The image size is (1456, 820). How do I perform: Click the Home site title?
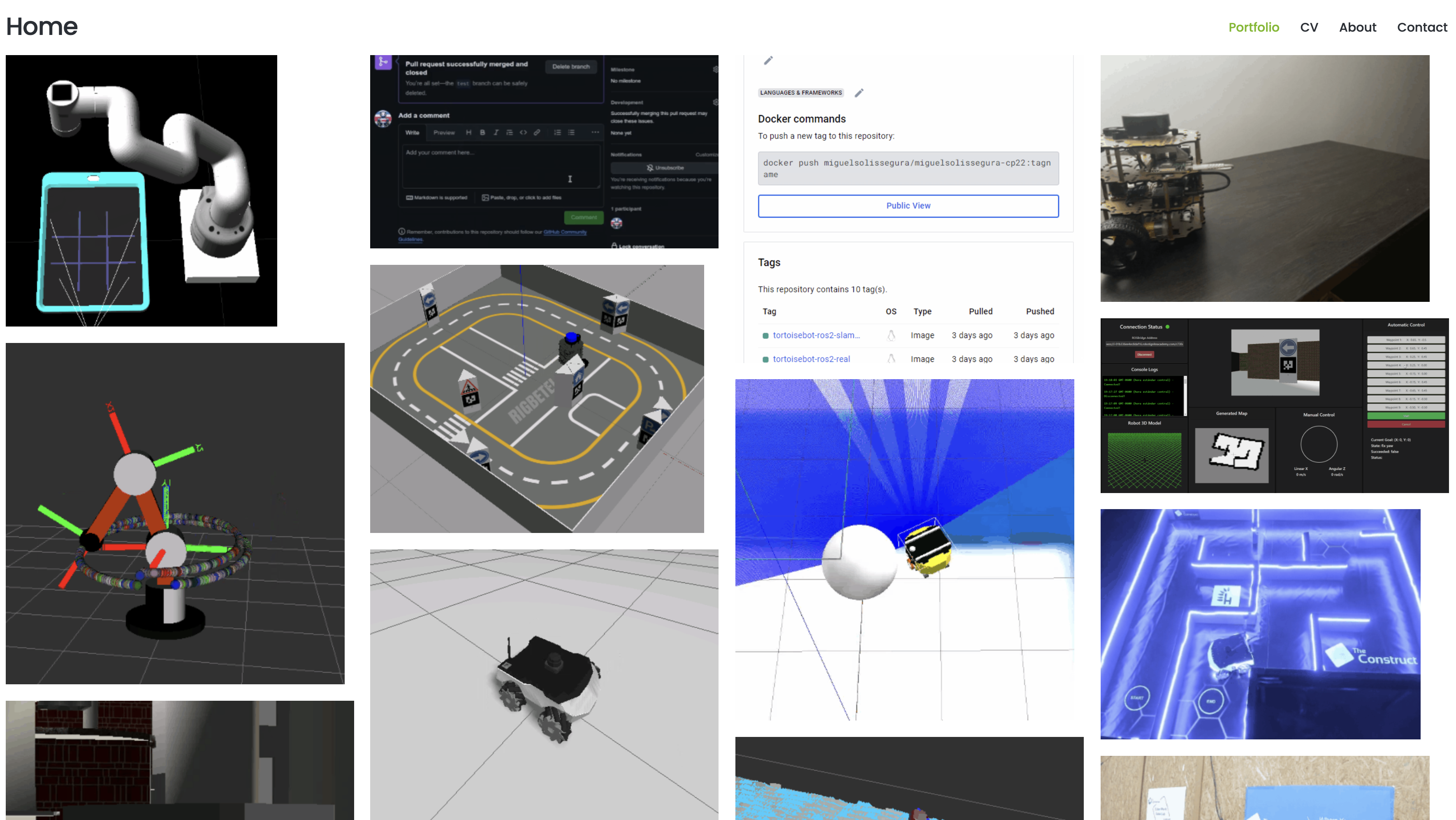point(42,27)
